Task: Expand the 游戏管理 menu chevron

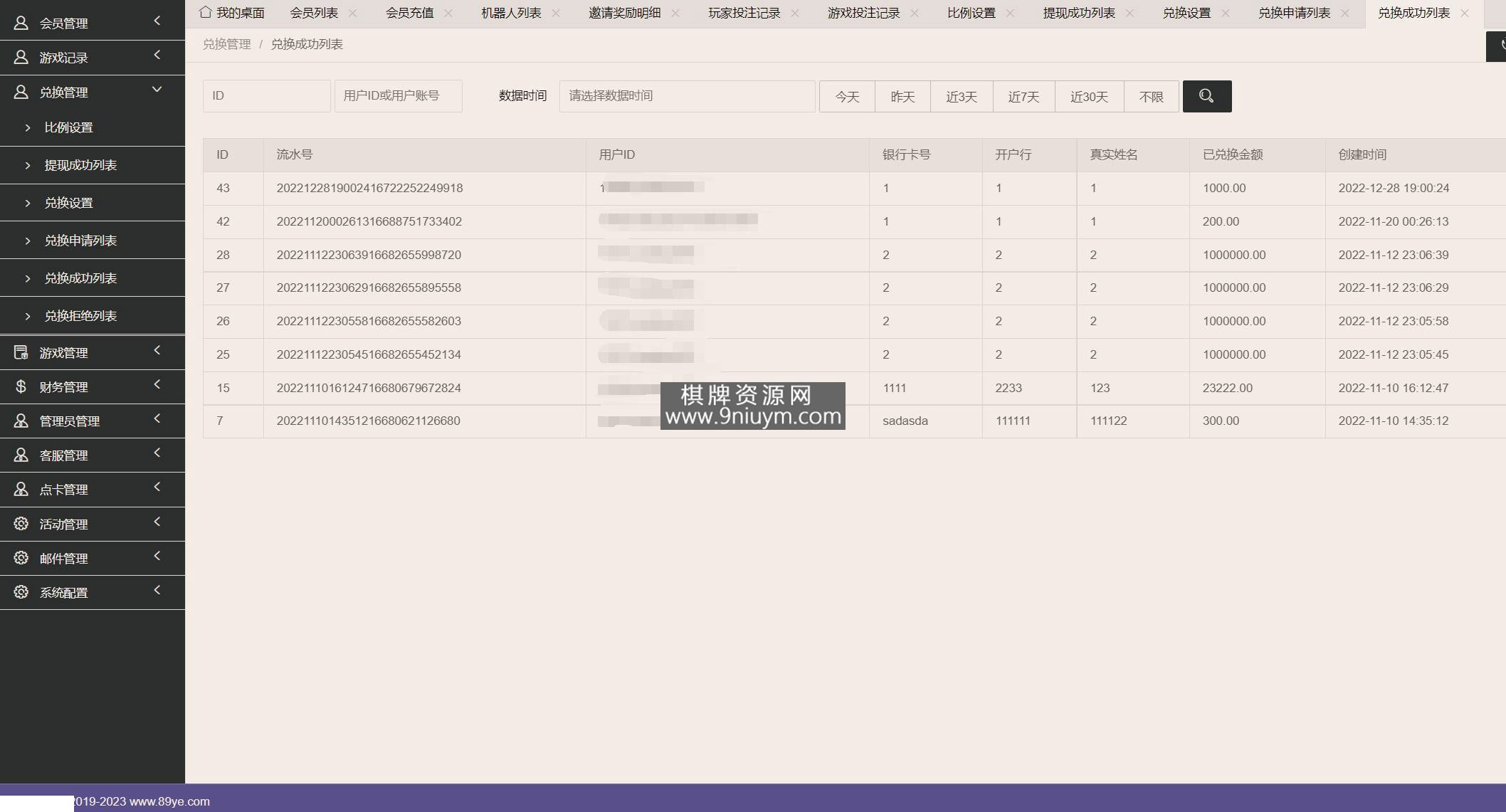Action: (x=157, y=350)
